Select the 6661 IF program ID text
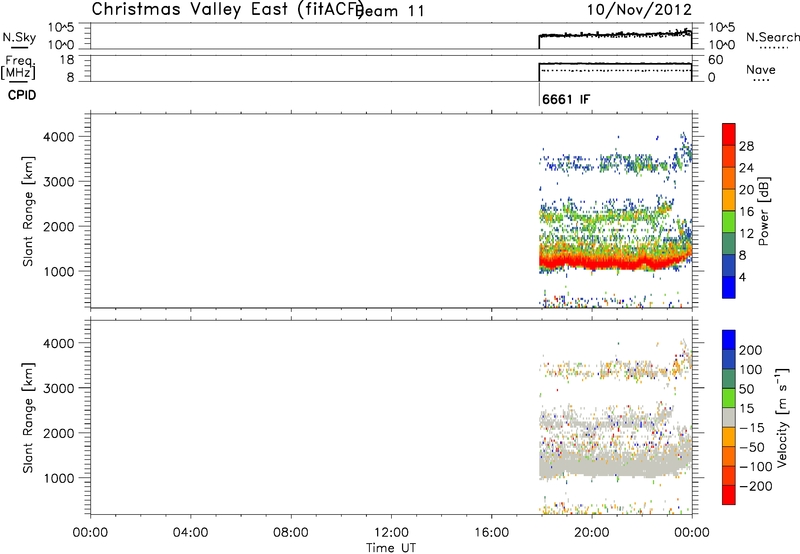800x554 pixels. tap(566, 99)
